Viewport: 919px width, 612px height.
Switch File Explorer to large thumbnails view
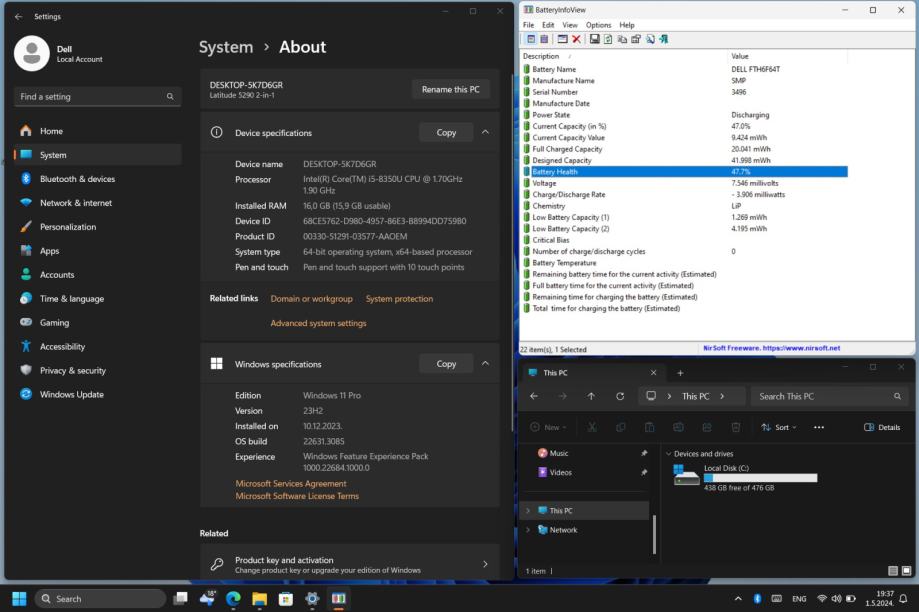click(x=906, y=571)
